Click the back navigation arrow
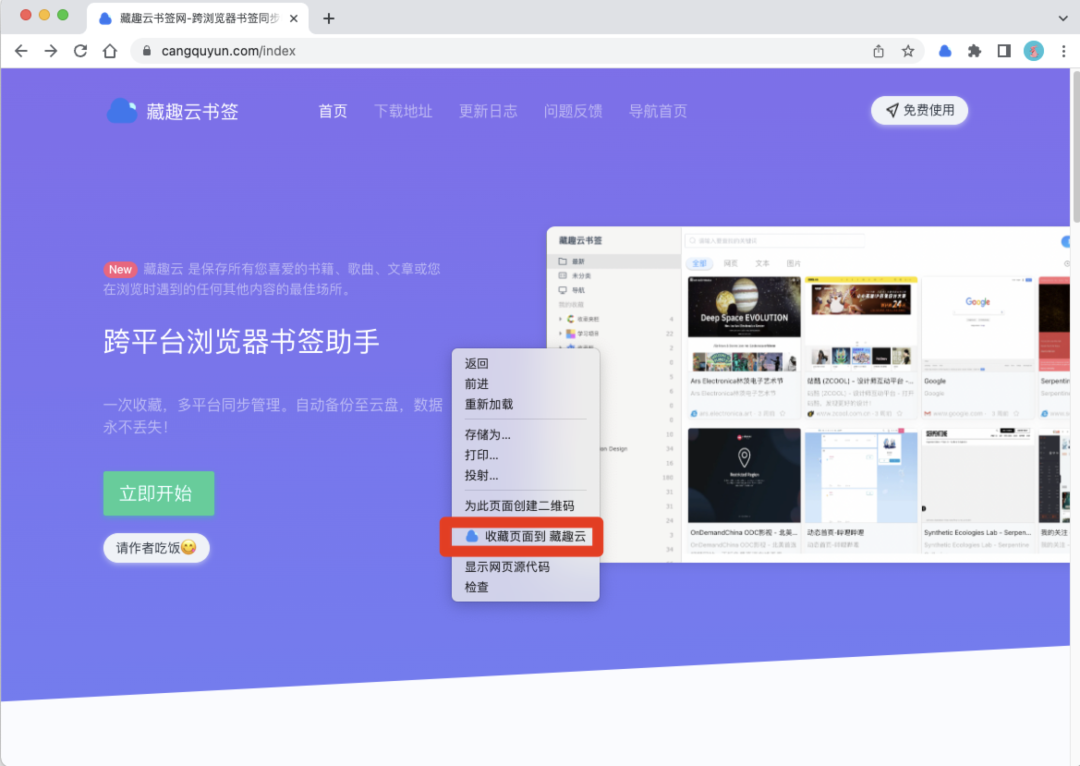 (22, 49)
